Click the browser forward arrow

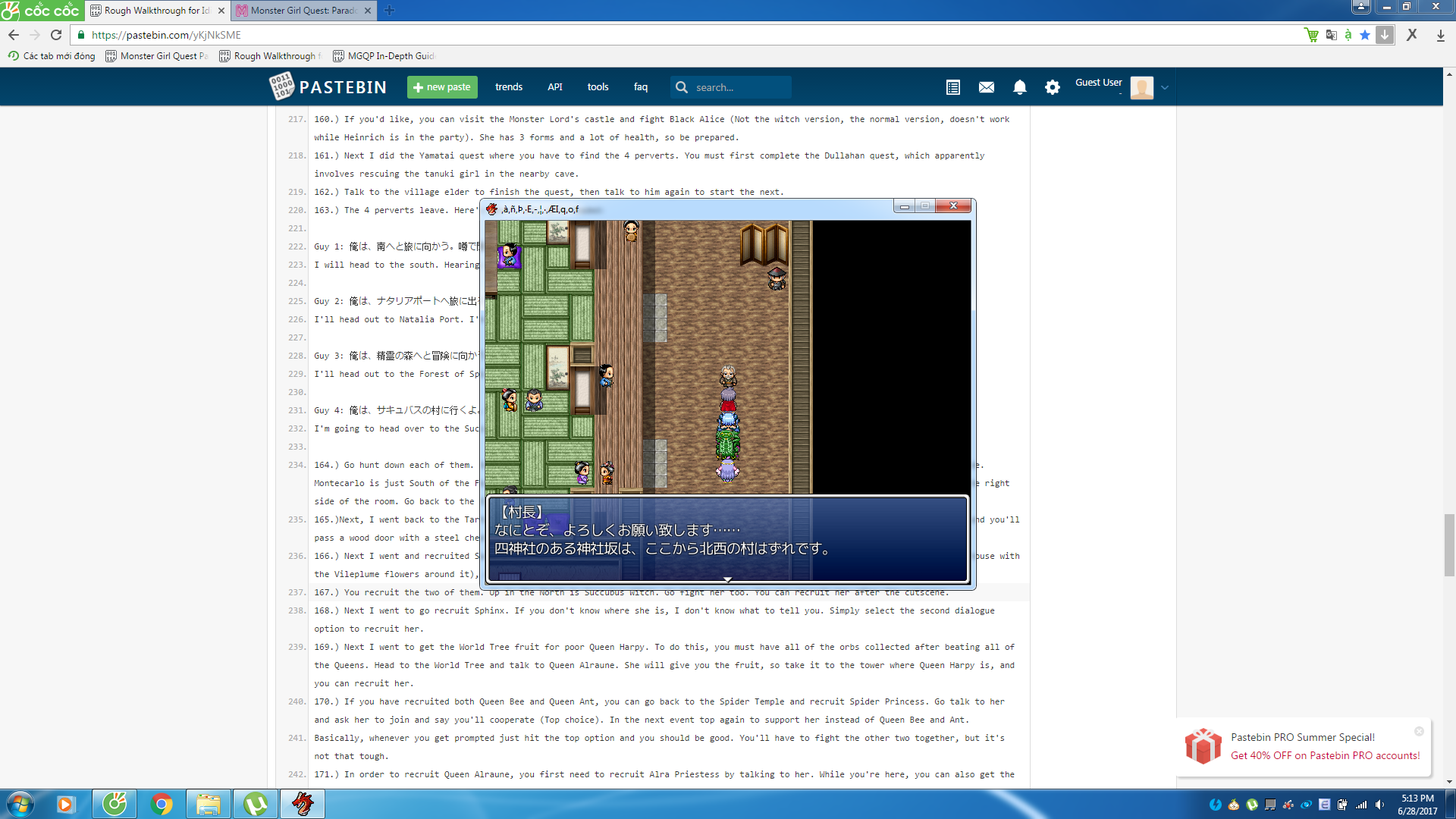click(x=35, y=35)
